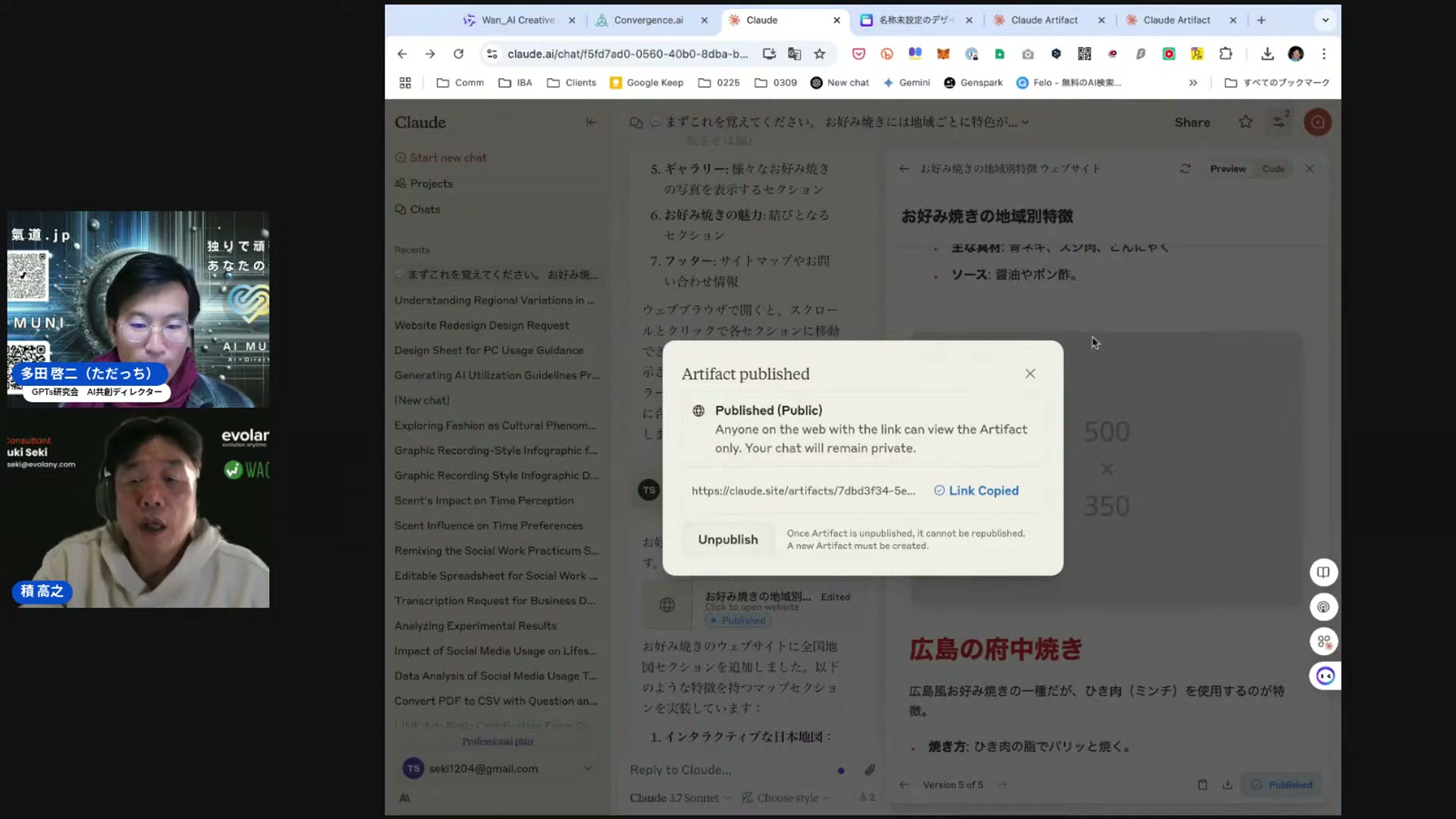Image resolution: width=1456 pixels, height=819 pixels.
Task: Open Google Keep bookmark
Action: tap(647, 83)
